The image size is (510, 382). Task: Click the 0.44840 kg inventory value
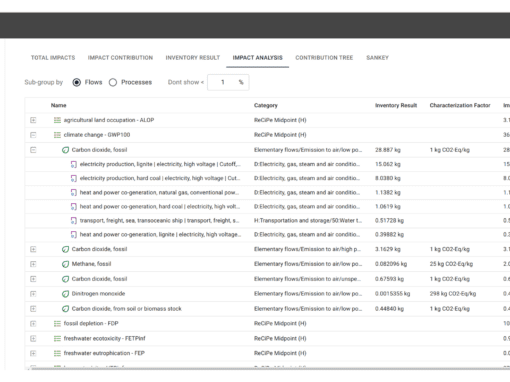pyautogui.click(x=389, y=309)
